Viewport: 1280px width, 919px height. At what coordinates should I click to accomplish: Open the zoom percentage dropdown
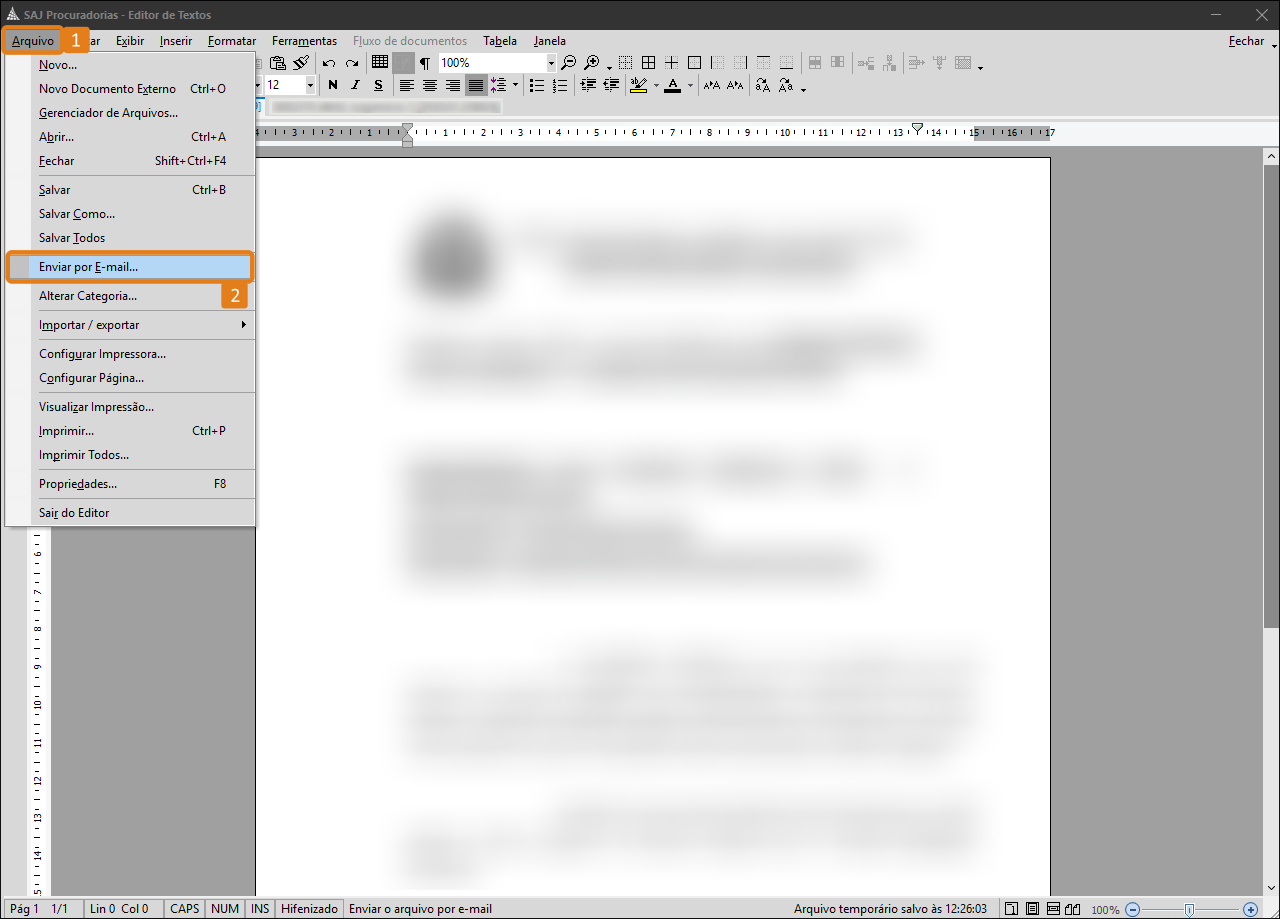(x=550, y=63)
